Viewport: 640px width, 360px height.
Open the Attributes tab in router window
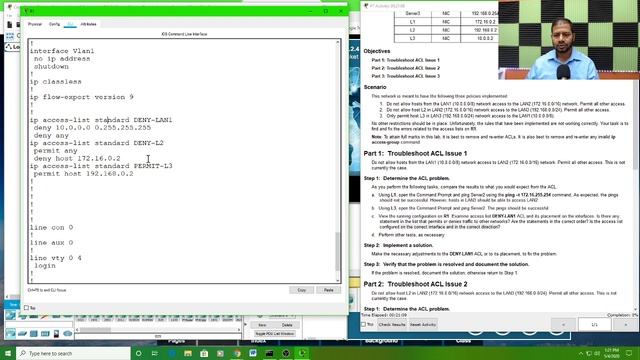click(89, 24)
